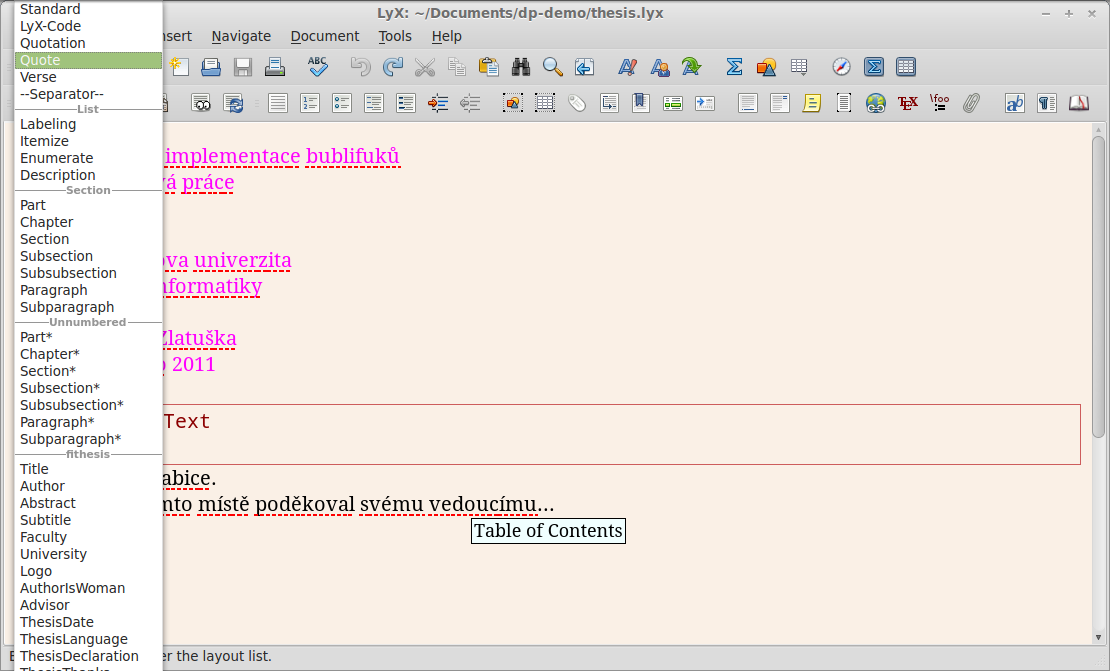This screenshot has width=1110, height=671.
Task: Click the Navigate back icon
Action: pos(585,67)
